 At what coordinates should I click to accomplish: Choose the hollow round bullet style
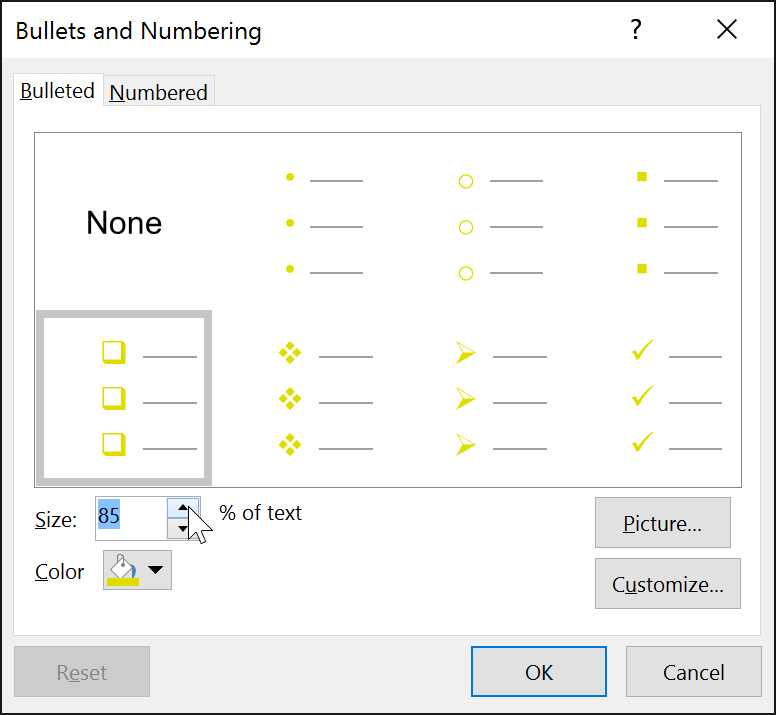[501, 223]
